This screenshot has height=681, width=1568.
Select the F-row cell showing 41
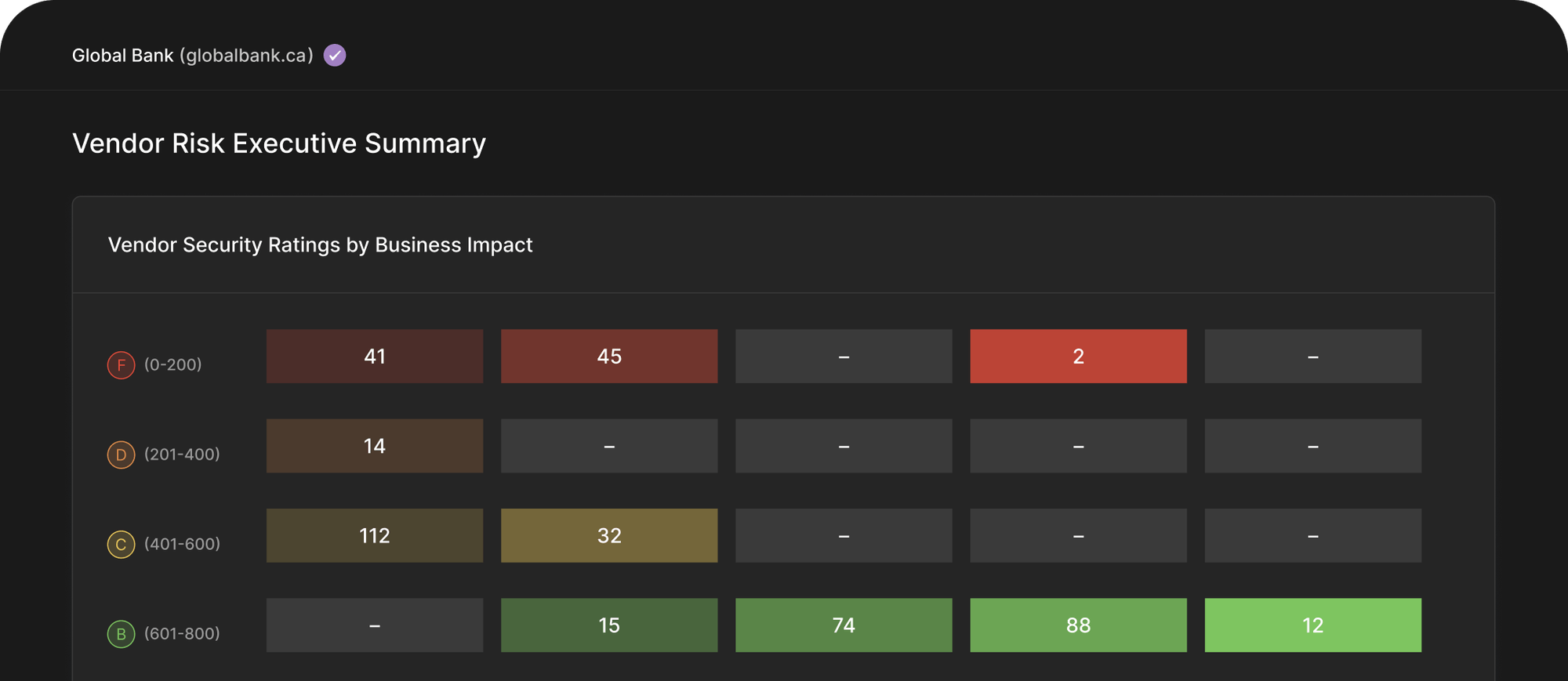point(375,357)
